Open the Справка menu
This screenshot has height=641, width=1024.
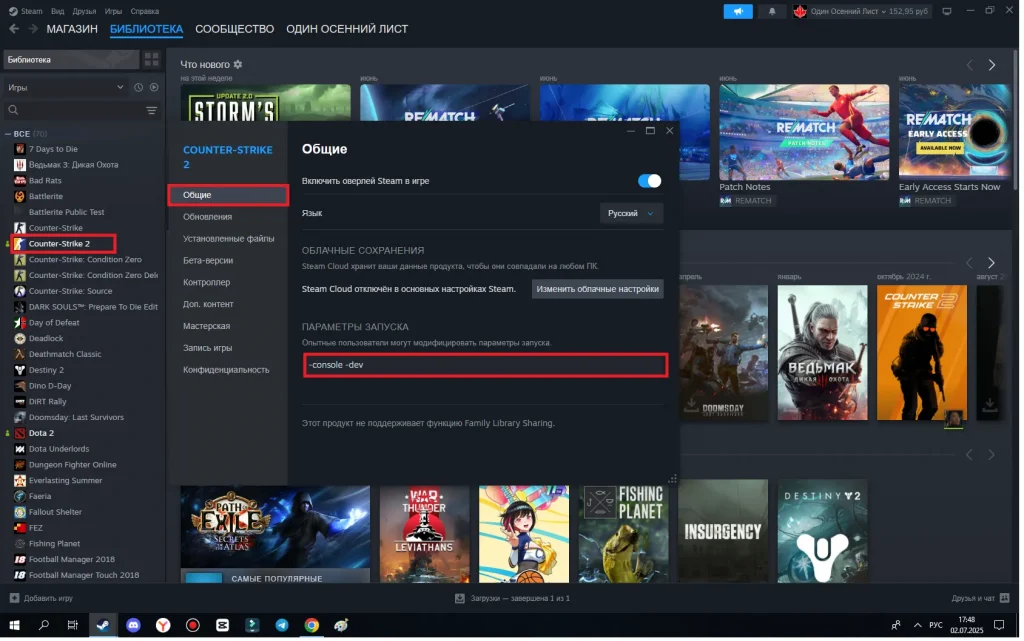(144, 11)
